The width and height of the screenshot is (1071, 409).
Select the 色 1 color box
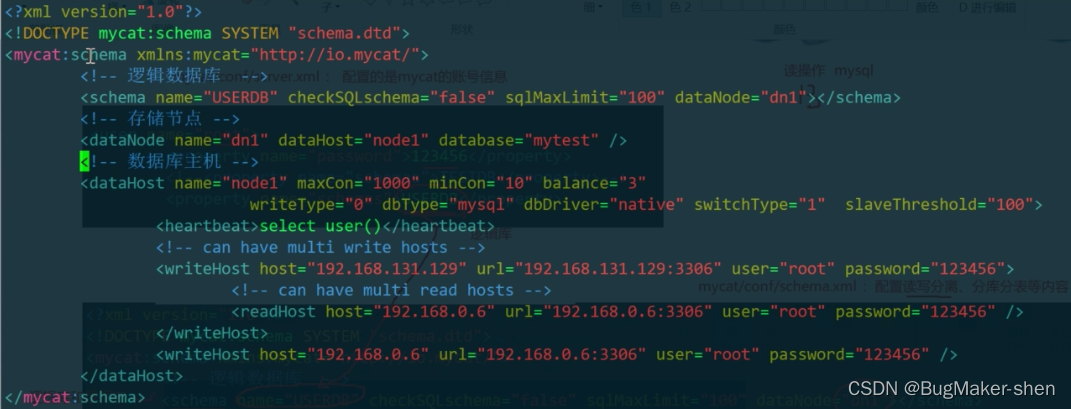(640, 8)
